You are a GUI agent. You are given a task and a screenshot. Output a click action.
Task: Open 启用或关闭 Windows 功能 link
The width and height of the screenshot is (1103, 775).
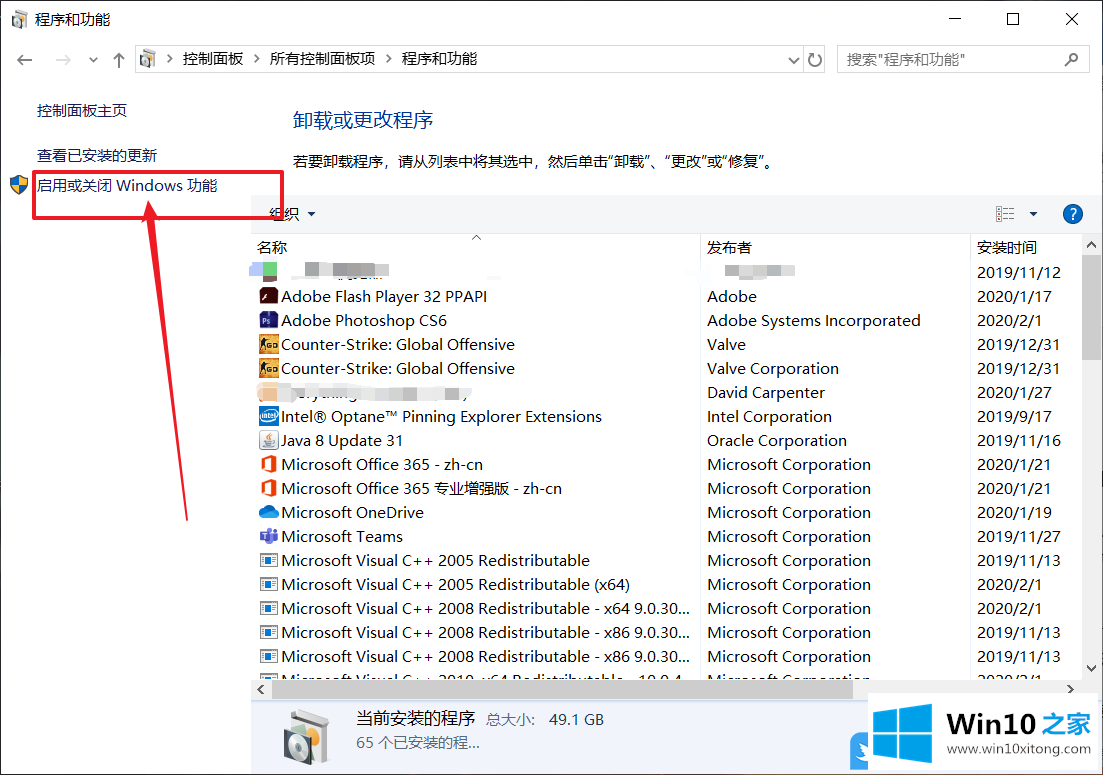tap(127, 186)
